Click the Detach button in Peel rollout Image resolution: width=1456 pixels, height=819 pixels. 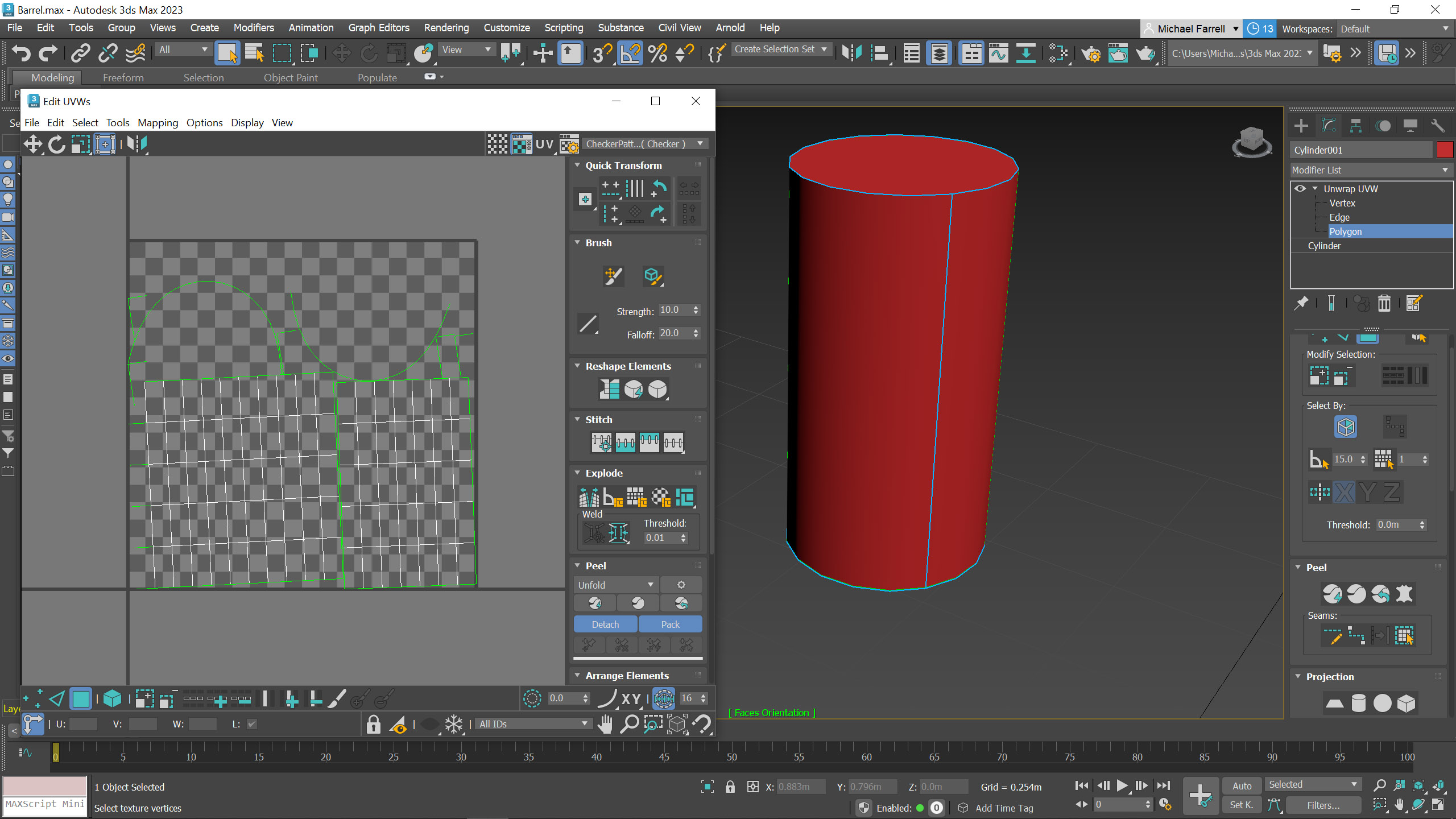(x=605, y=624)
